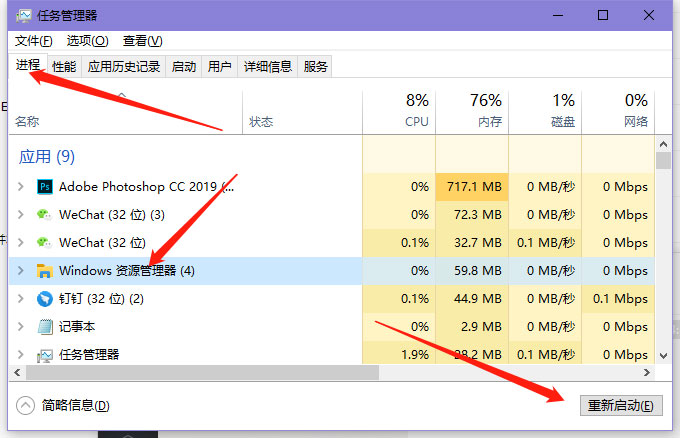This screenshot has height=438, width=680.
Task: Sort by the 网络 column header
Action: 618,112
